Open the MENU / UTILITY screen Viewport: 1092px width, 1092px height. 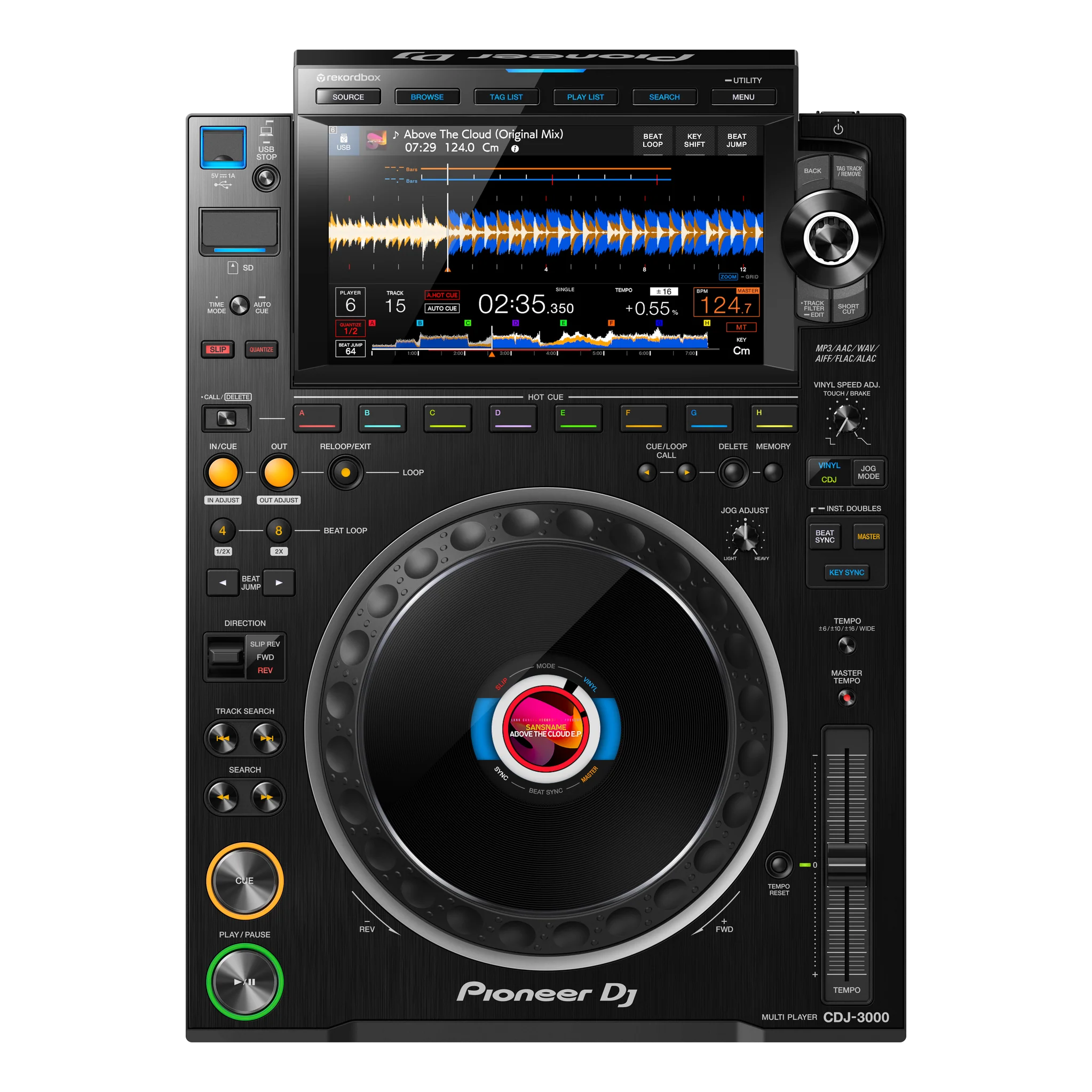[x=744, y=97]
